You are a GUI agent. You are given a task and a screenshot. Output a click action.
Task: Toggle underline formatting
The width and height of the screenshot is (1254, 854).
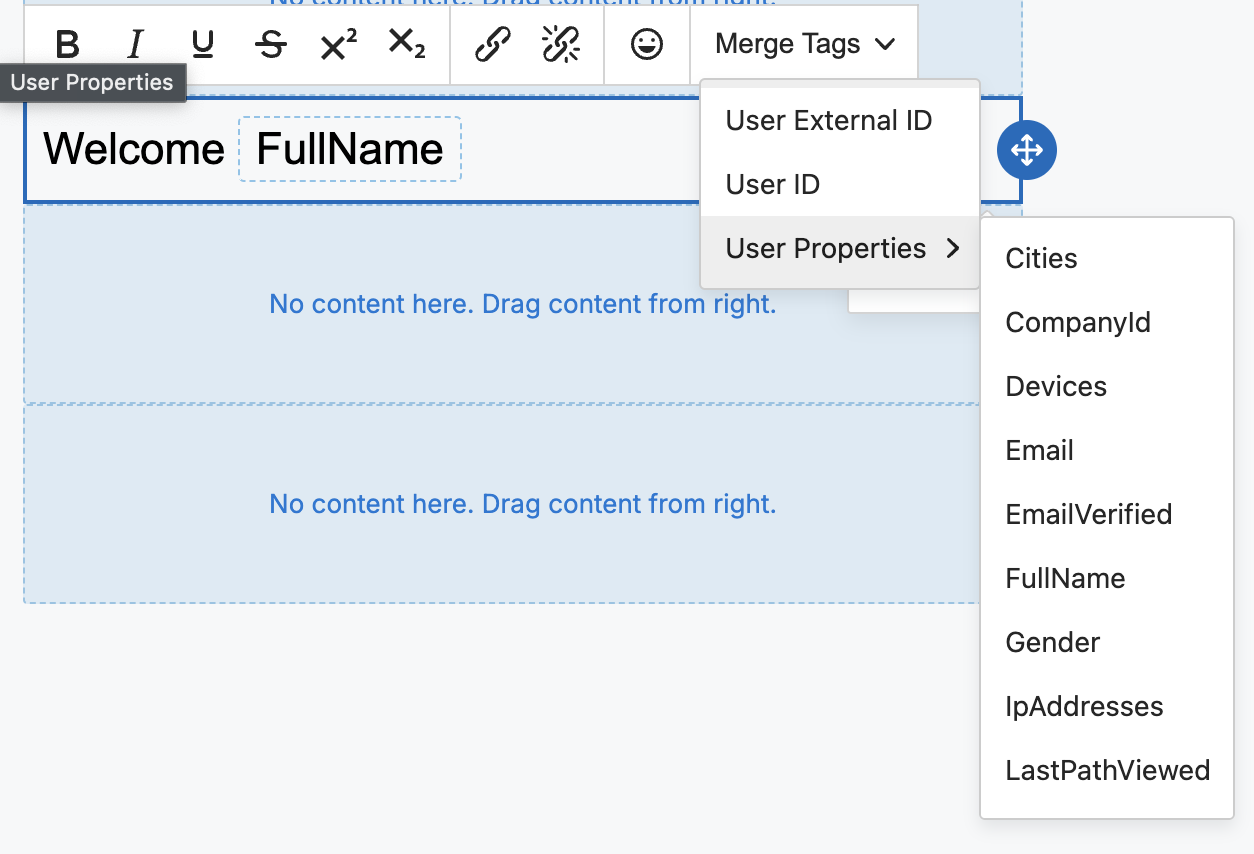pos(203,45)
